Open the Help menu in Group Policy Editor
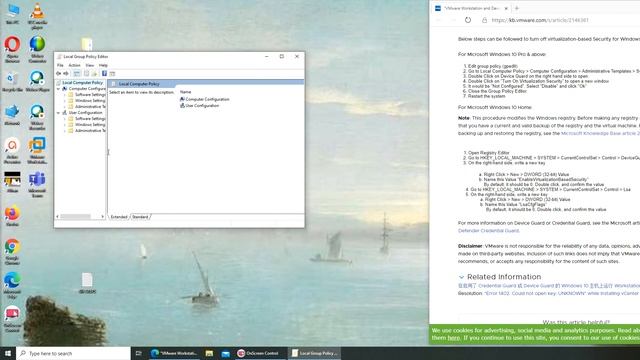640x360 pixels. (x=103, y=65)
